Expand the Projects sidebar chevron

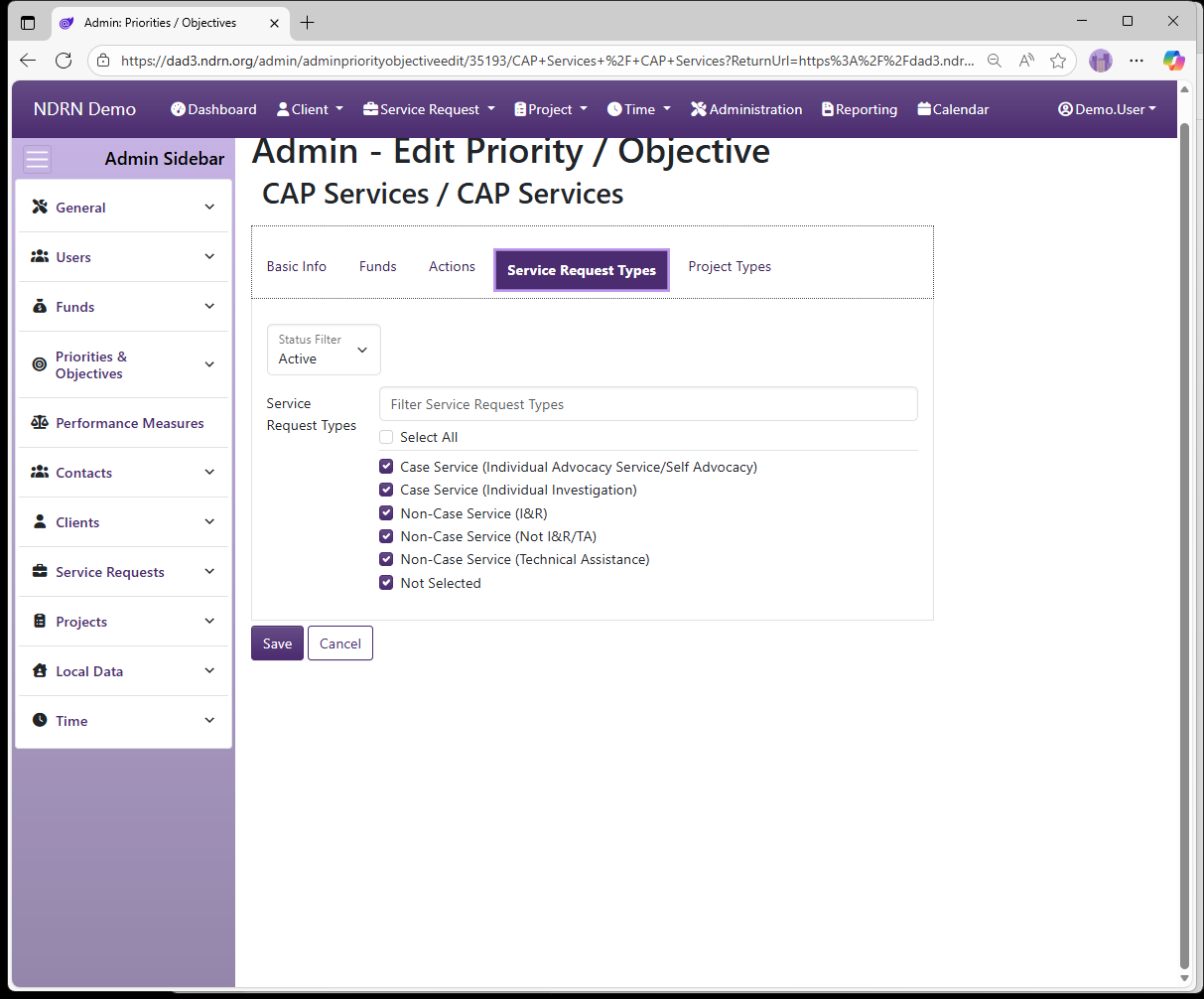pos(209,621)
